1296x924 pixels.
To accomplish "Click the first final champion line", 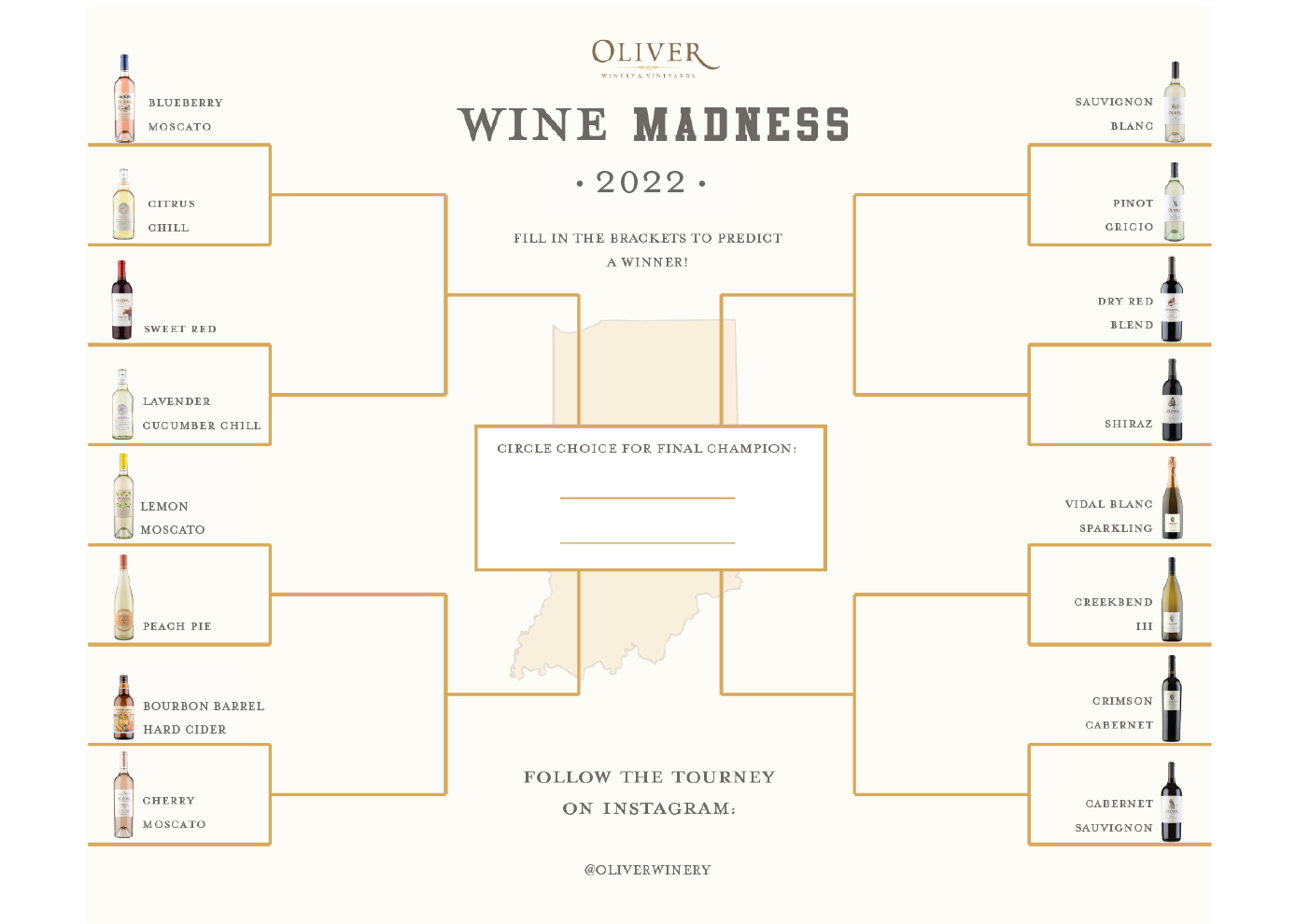I will click(x=647, y=497).
